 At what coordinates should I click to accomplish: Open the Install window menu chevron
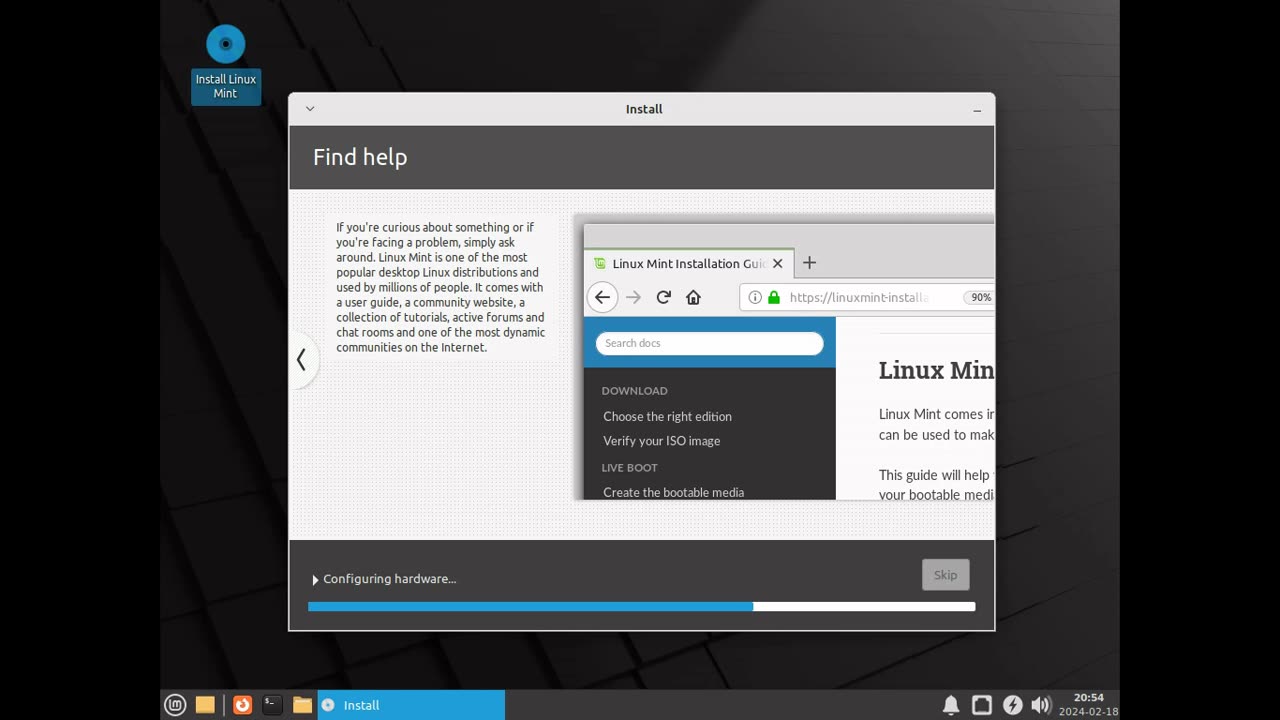[x=310, y=109]
